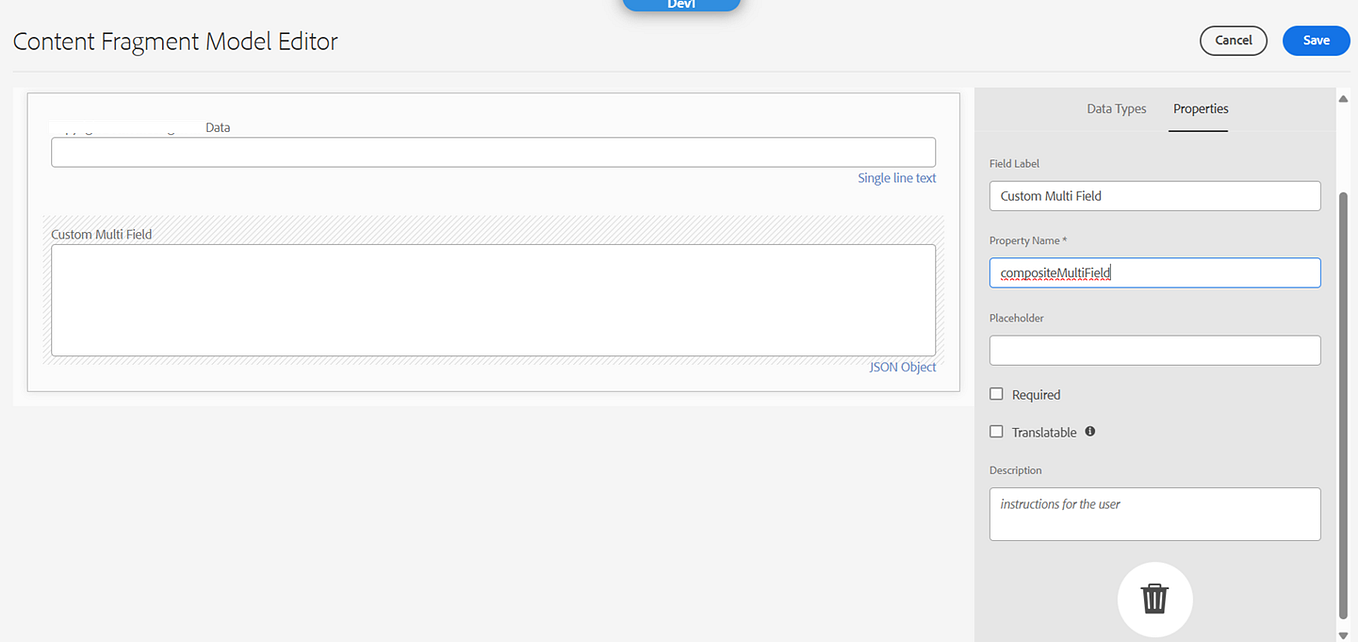The width and height of the screenshot is (1358, 642).
Task: Click the empty Placeholder field
Action: point(1154,349)
